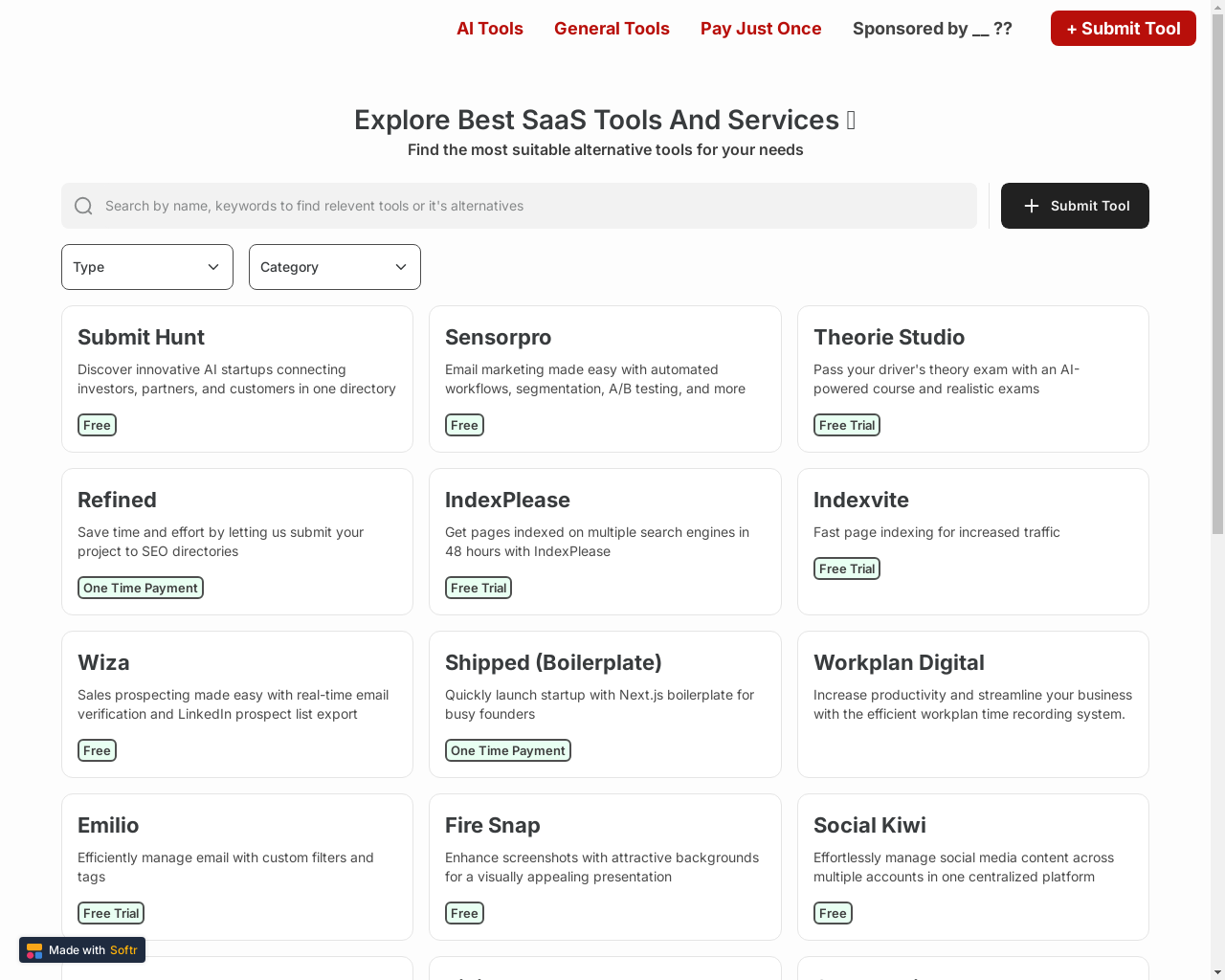Open the Type dropdown

[x=147, y=267]
